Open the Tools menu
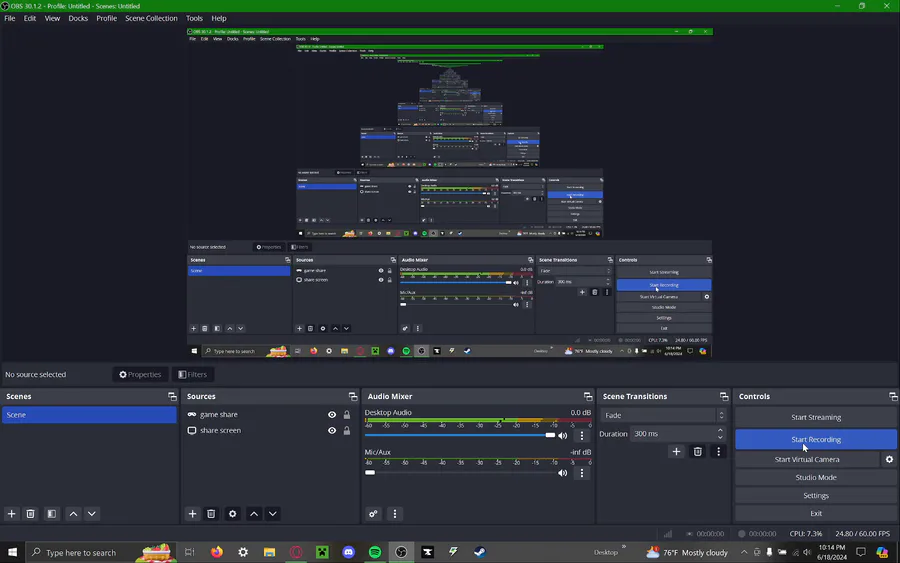Image resolution: width=900 pixels, height=563 pixels. [194, 18]
